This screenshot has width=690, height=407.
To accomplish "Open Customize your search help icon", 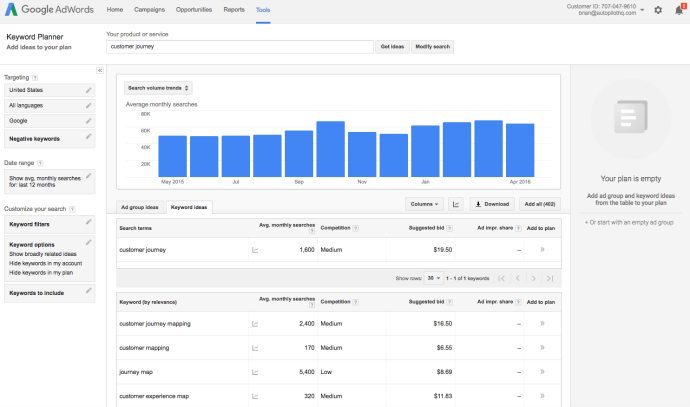I will click(72, 209).
